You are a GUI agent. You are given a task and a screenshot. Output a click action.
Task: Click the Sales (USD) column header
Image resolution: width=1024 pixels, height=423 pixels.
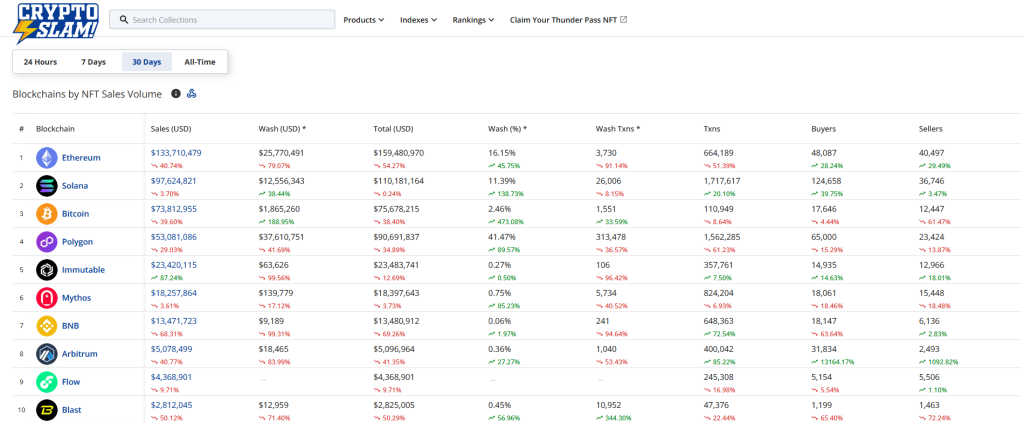[x=170, y=129]
